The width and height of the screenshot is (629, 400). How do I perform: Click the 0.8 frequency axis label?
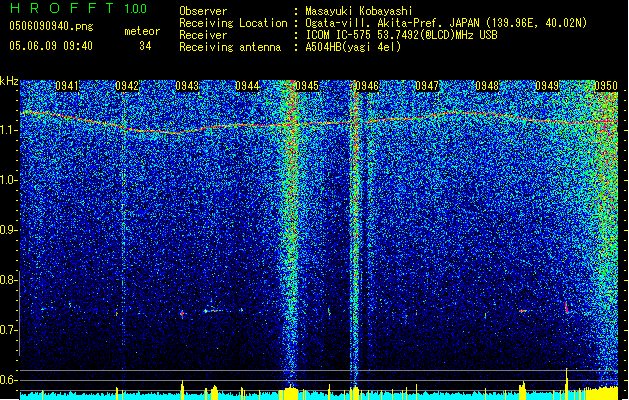coord(8,280)
